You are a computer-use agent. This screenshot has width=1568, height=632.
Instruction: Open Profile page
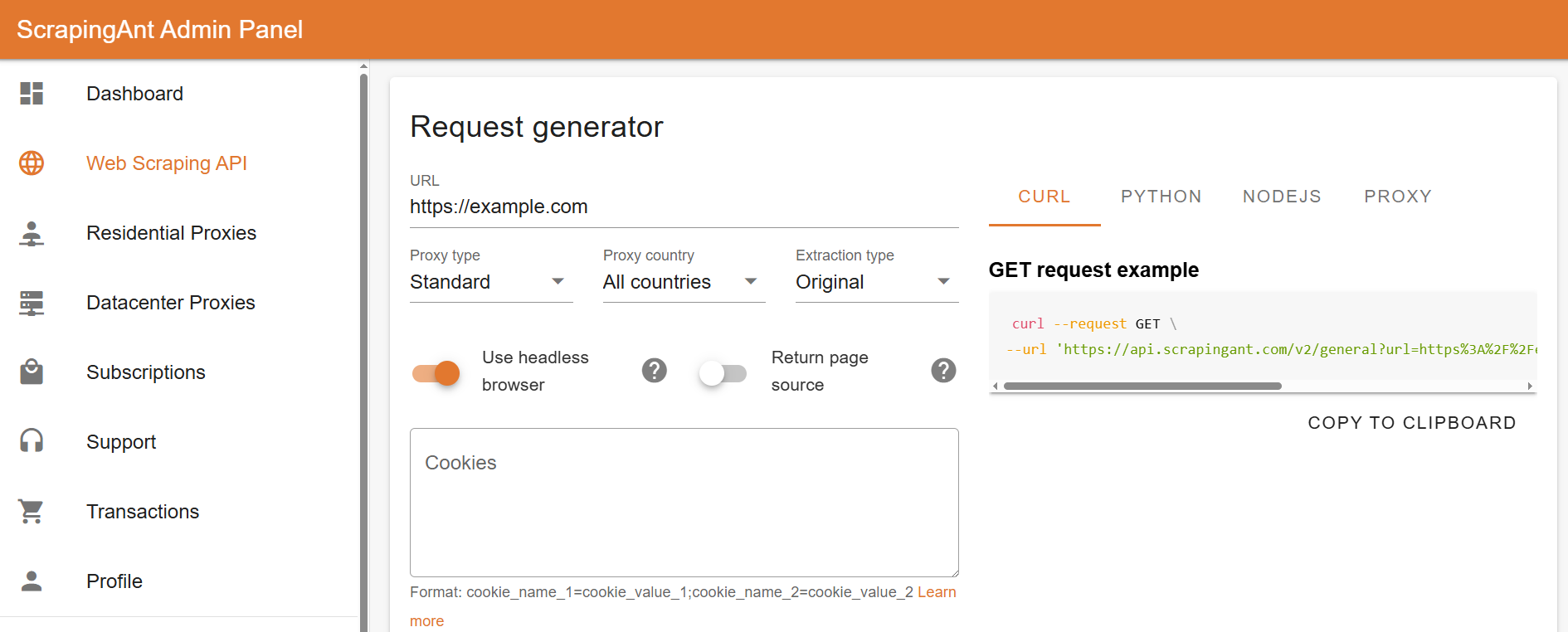[x=114, y=581]
